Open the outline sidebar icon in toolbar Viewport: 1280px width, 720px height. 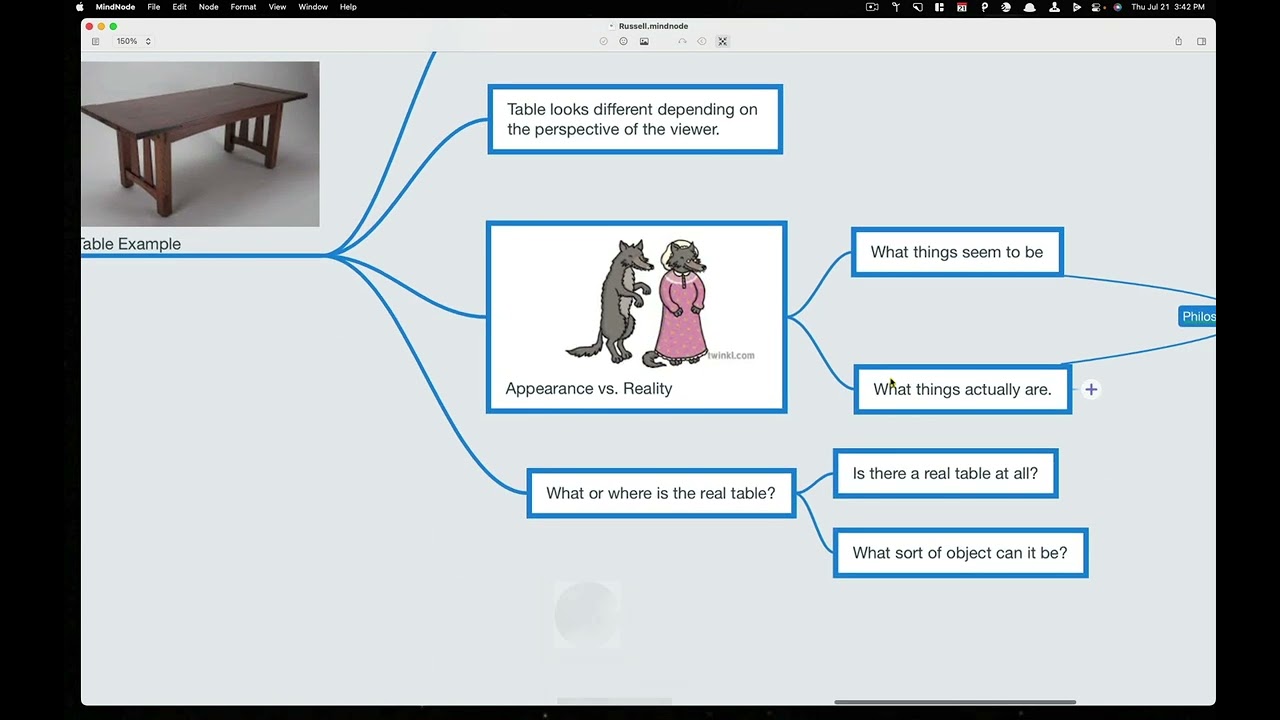[x=95, y=41]
